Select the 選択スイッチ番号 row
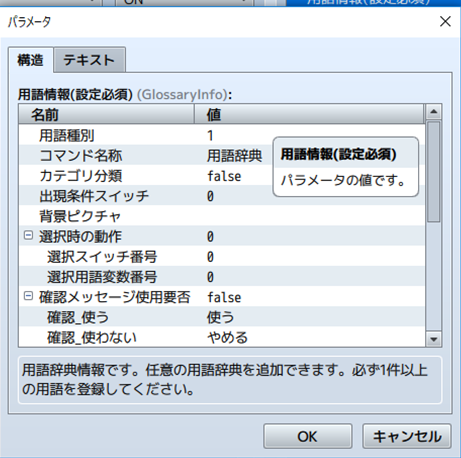The width and height of the screenshot is (461, 458). pyautogui.click(x=222, y=257)
